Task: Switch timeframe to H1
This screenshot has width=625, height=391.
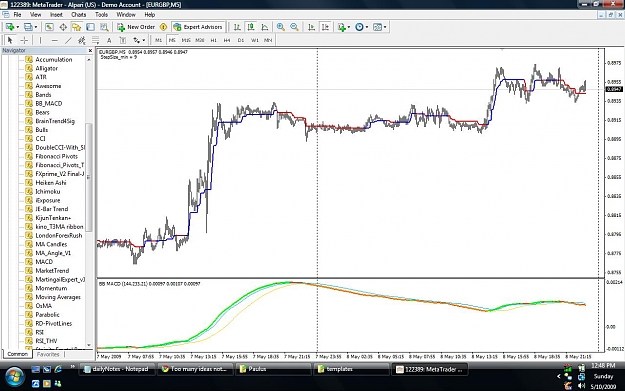Action: pyautogui.click(x=214, y=40)
